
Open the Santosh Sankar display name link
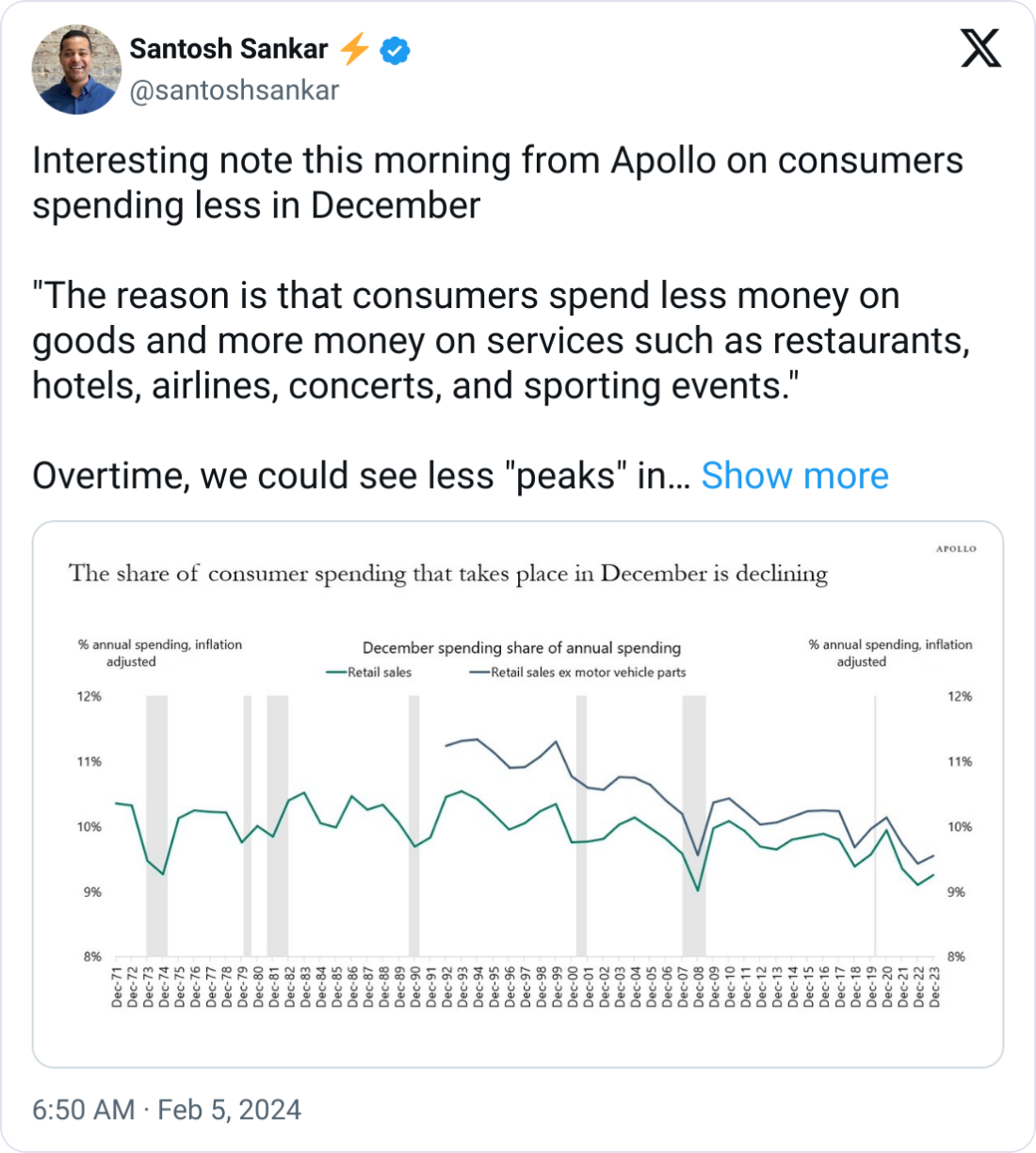(228, 49)
